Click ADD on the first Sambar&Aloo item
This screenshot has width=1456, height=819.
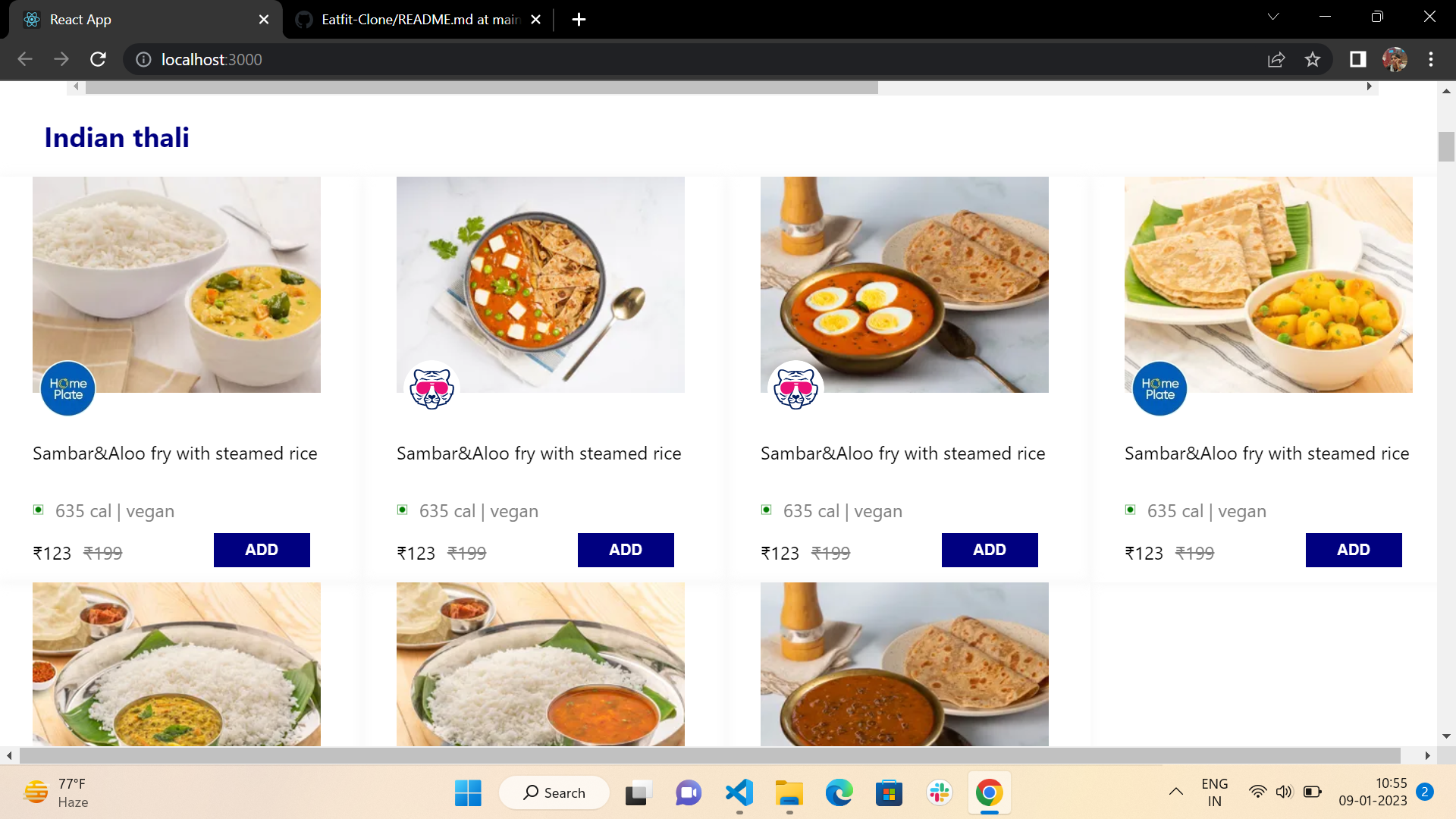(x=261, y=549)
